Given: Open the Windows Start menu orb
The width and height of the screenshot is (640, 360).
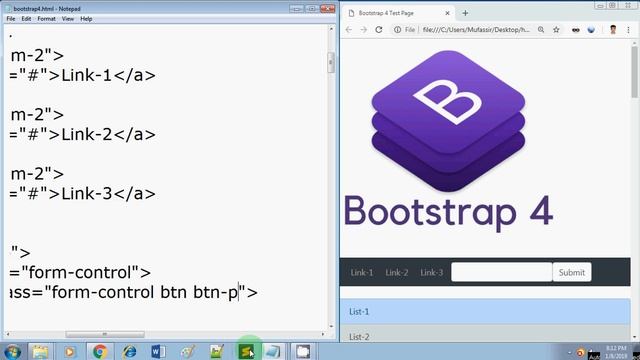Looking at the screenshot, I should [13, 351].
